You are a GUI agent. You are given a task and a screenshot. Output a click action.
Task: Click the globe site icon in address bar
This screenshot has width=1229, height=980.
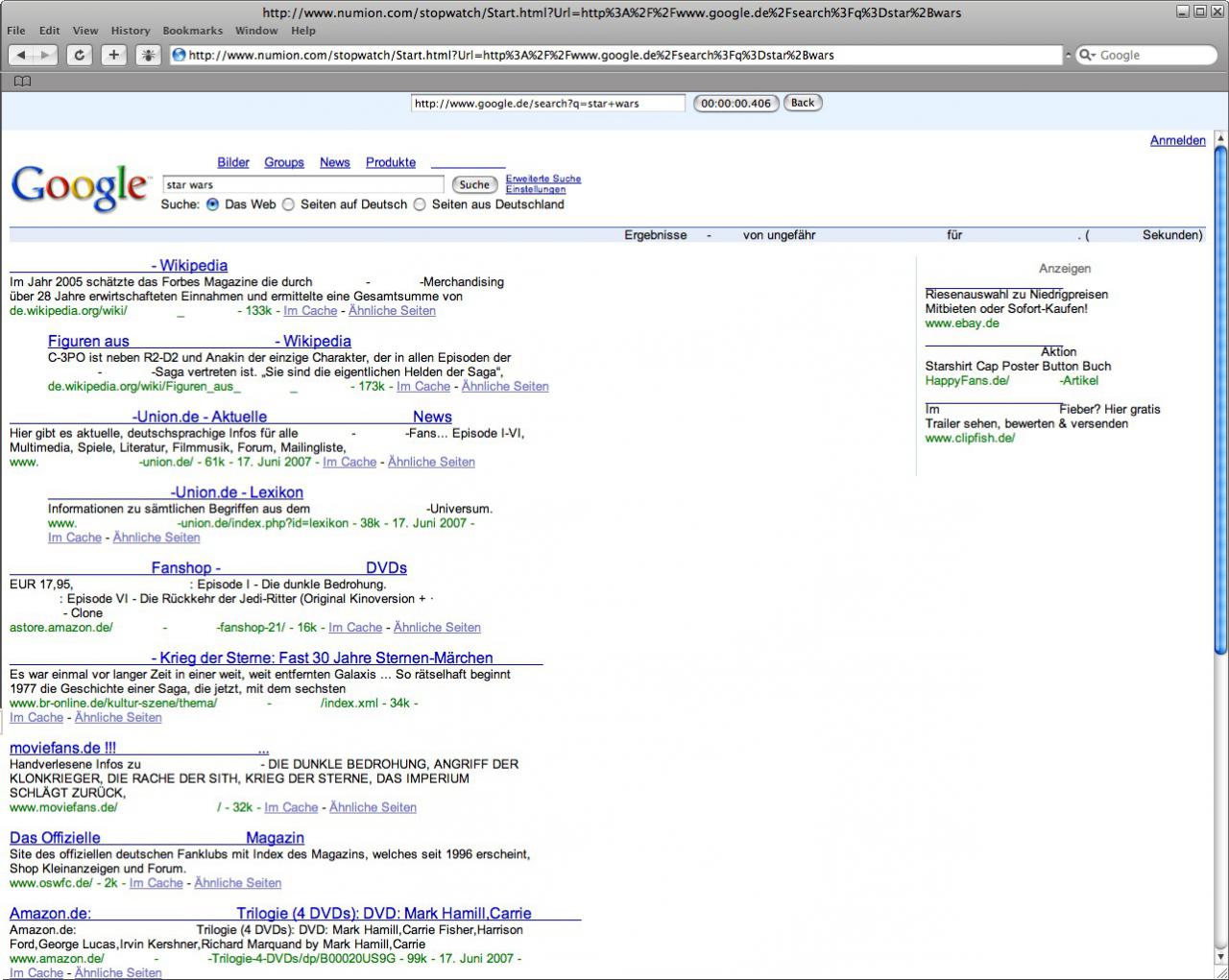(179, 56)
